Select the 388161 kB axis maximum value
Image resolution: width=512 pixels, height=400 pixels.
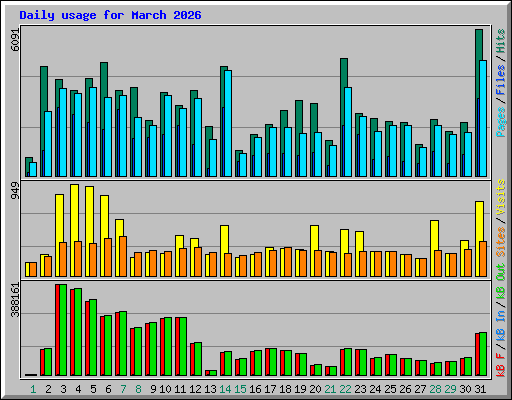15,300
